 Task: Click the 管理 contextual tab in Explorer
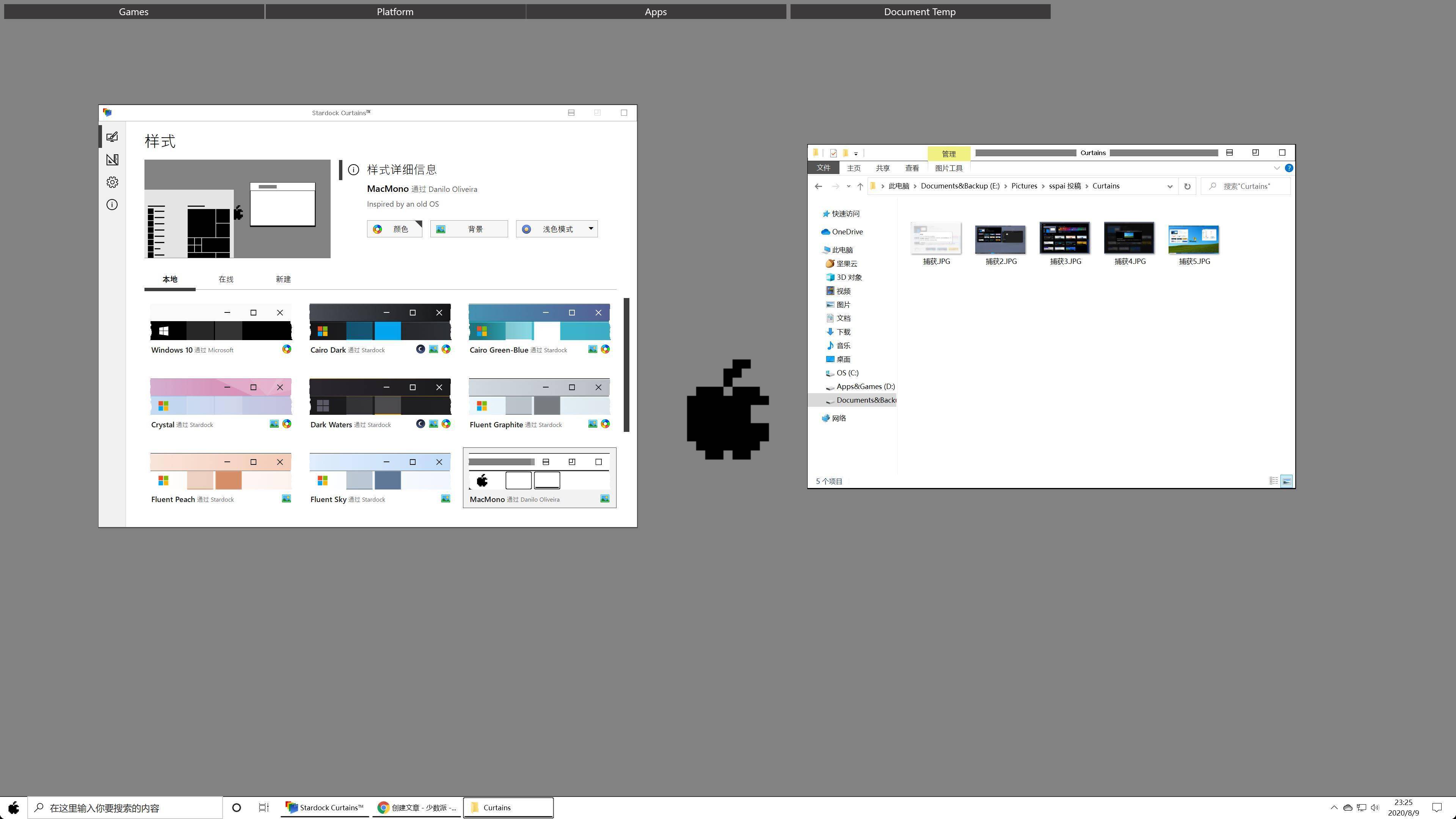point(948,154)
